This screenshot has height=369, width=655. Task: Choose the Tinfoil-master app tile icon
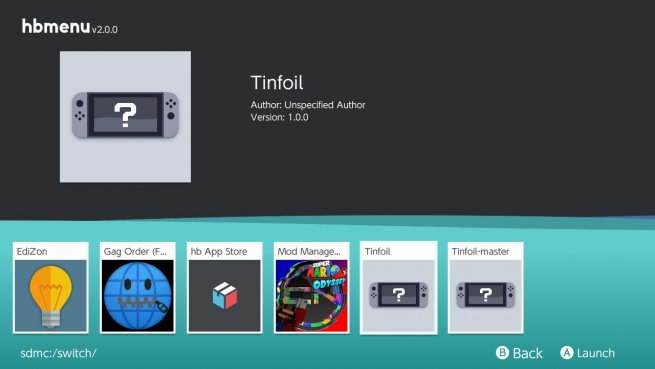485,295
